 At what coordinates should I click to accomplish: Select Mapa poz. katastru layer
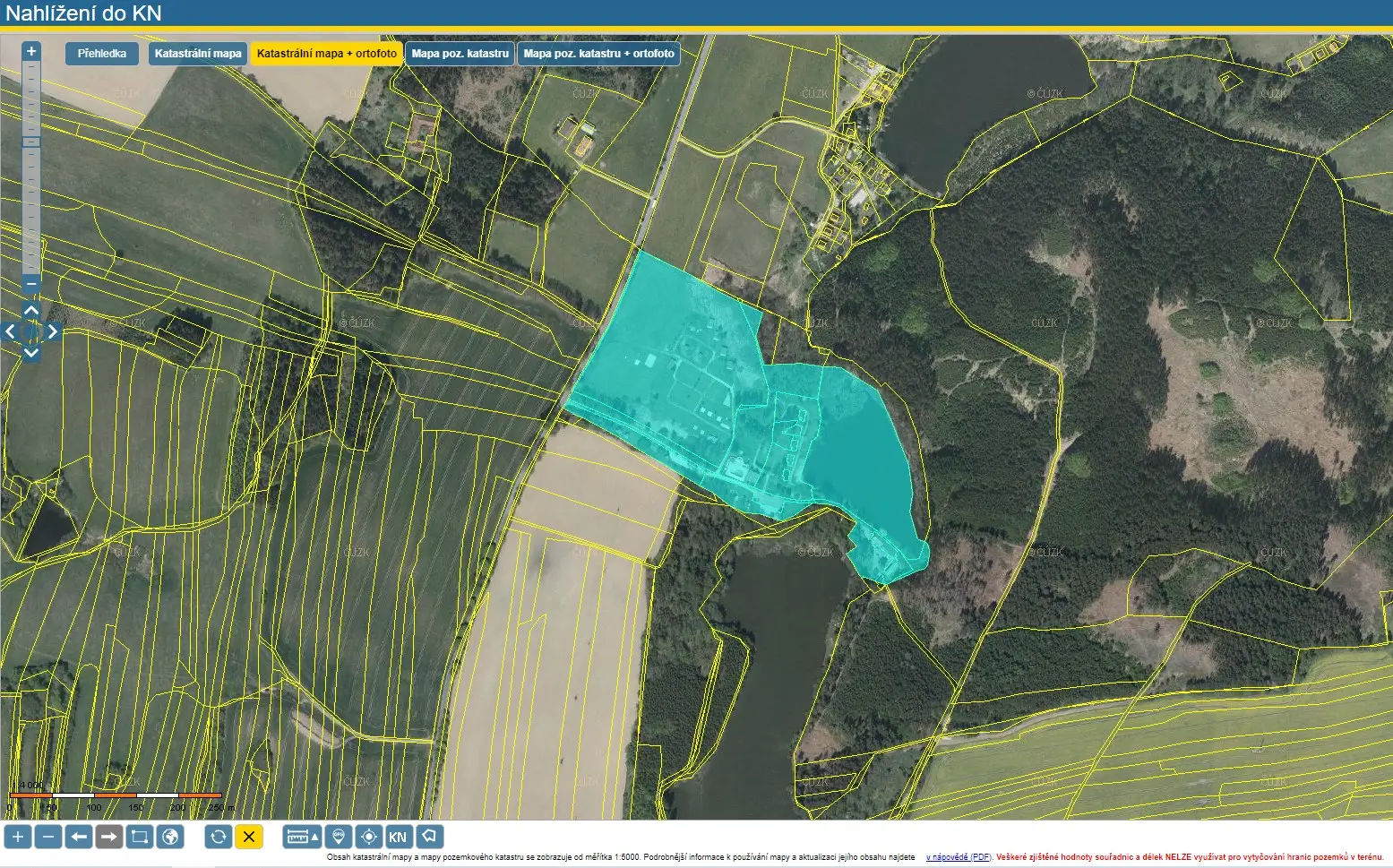click(x=460, y=54)
